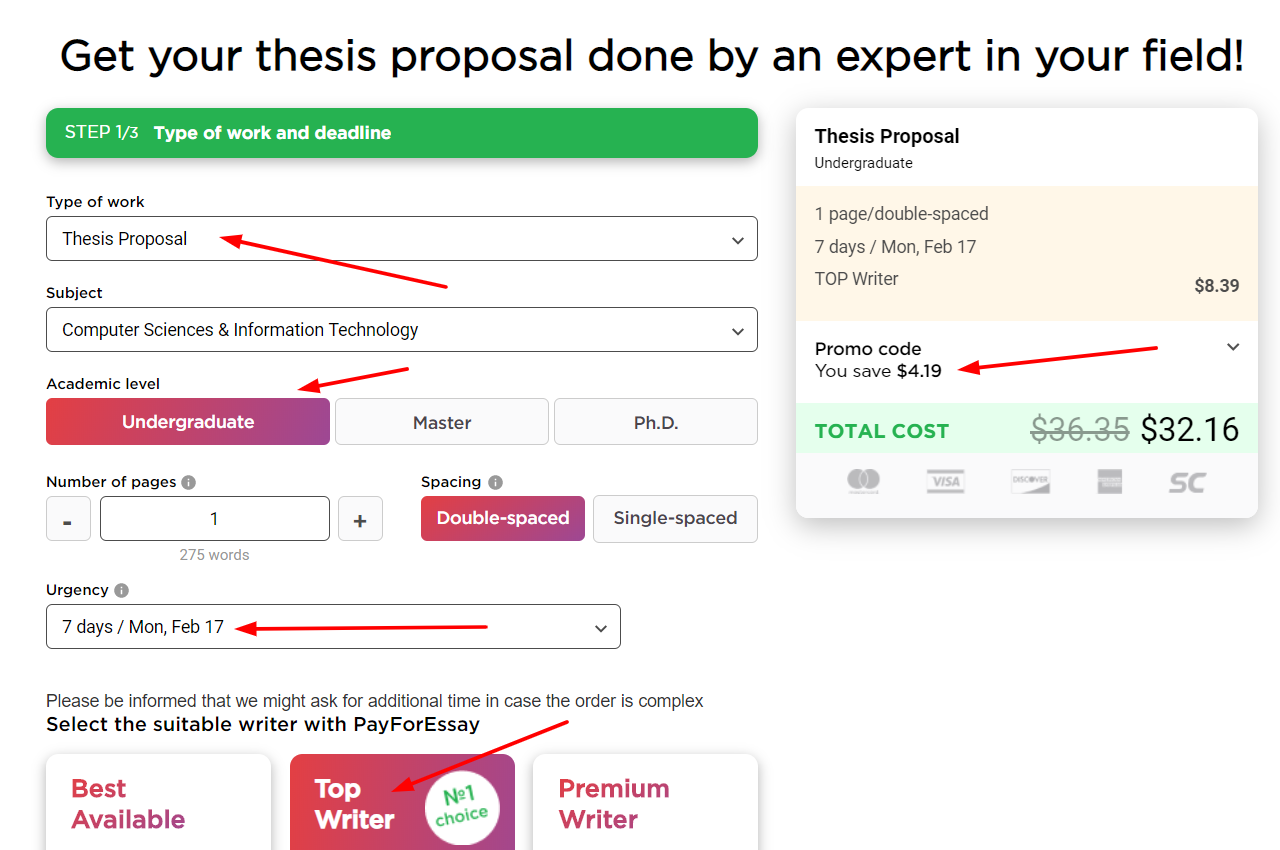The image size is (1280, 850).
Task: Click the Mastercard payment icon
Action: coord(864,481)
